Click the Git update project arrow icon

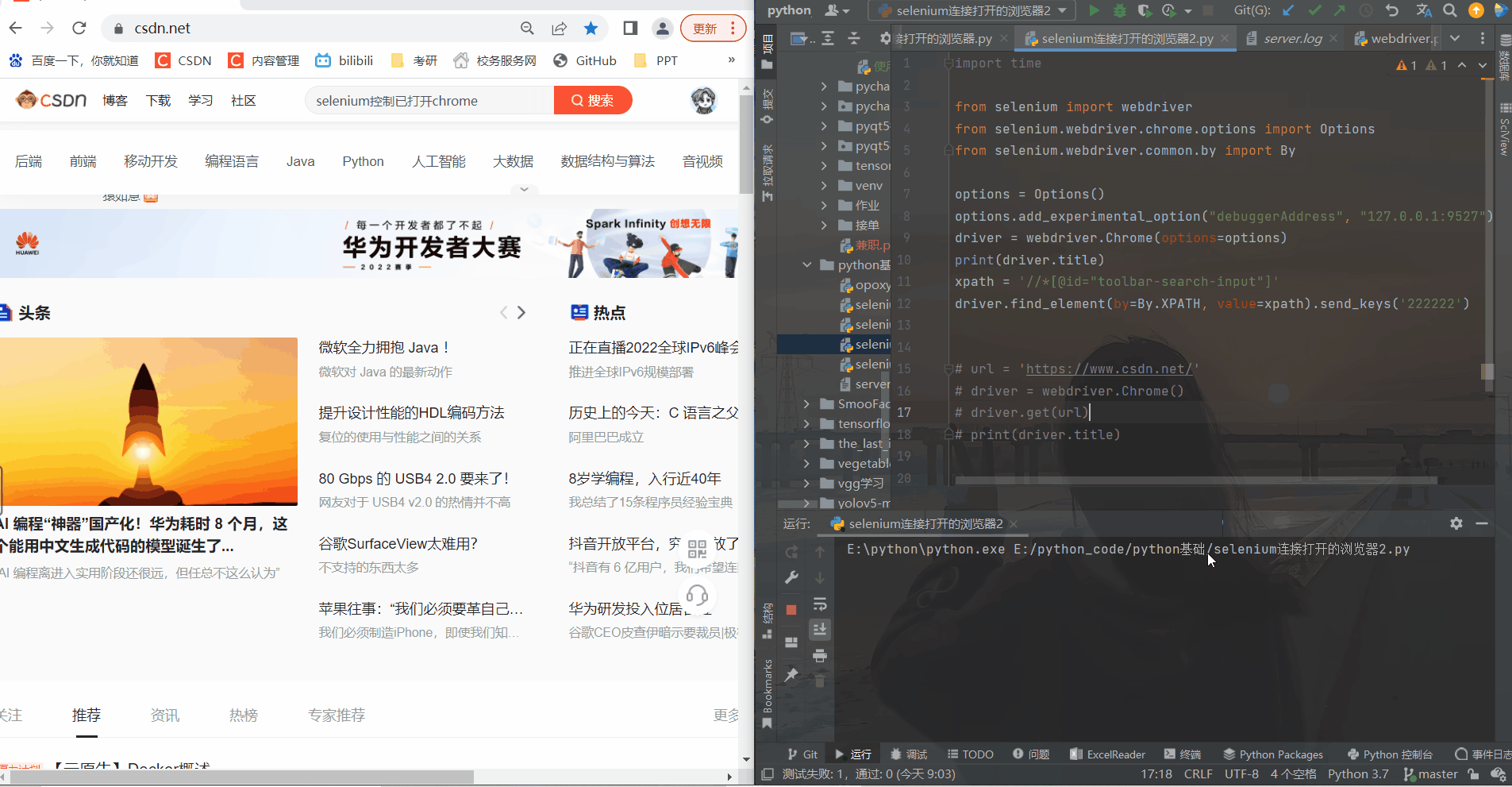(1288, 10)
